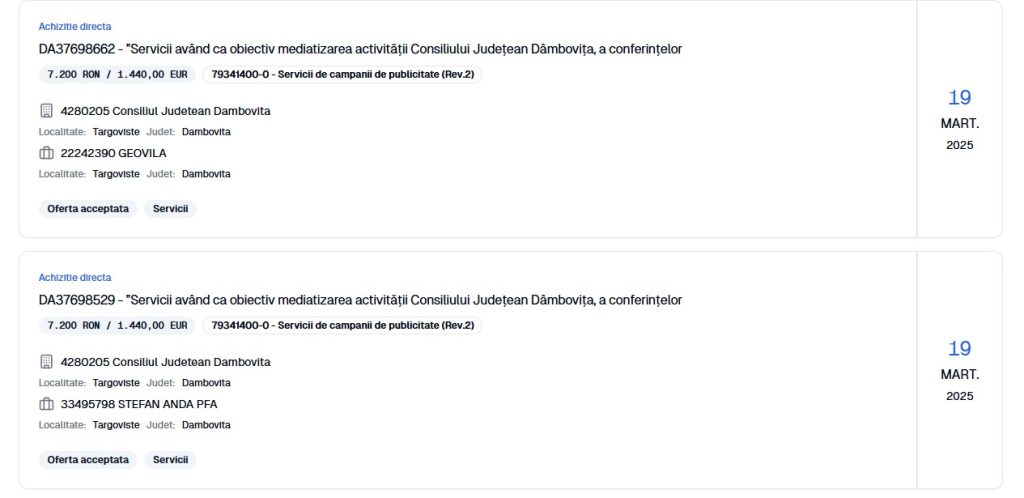This screenshot has height=498, width=1024.
Task: Select the price badge in the DA37698662 card
Action: [x=117, y=74]
